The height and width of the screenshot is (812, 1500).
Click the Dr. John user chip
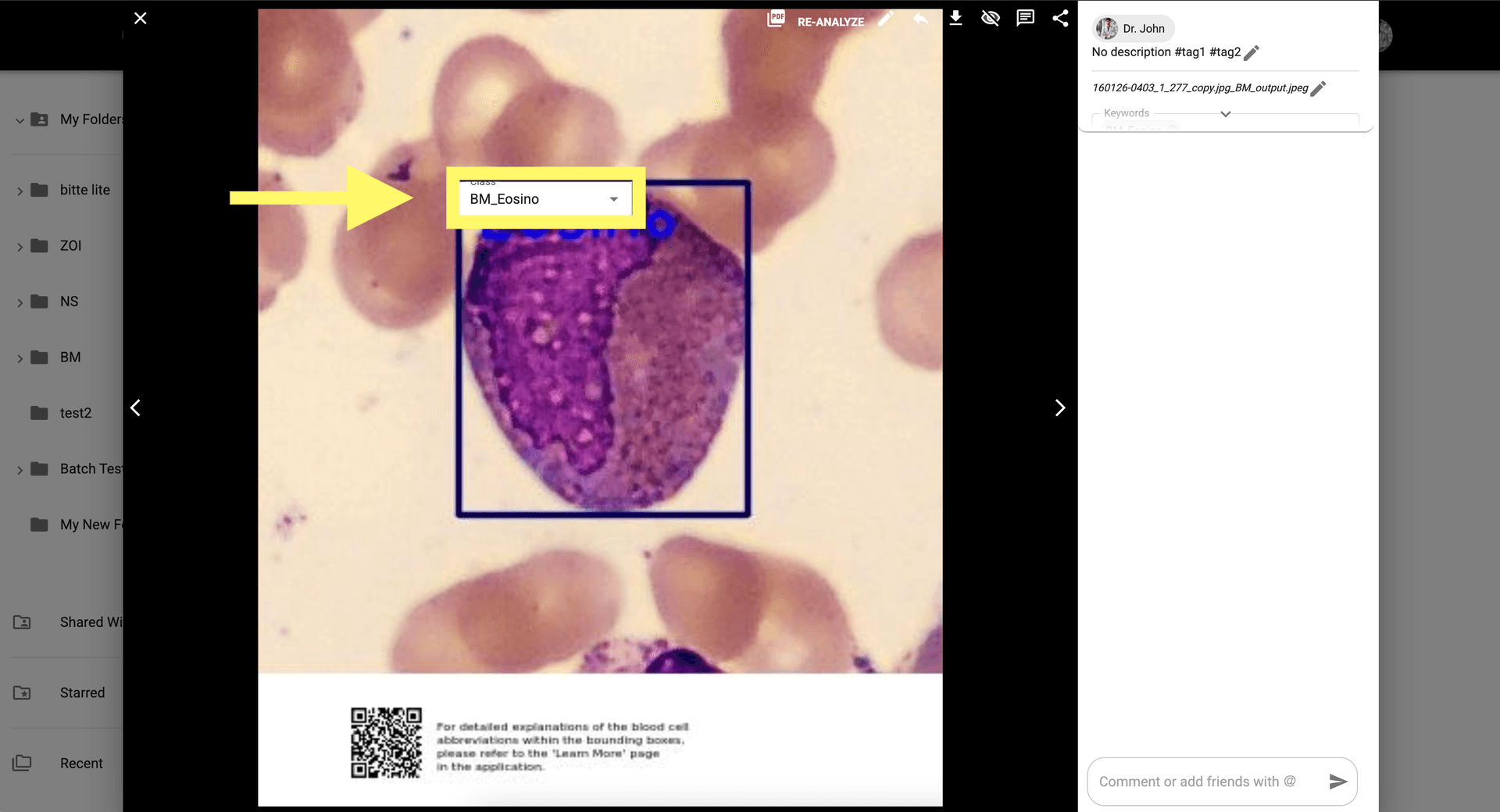[1132, 29]
